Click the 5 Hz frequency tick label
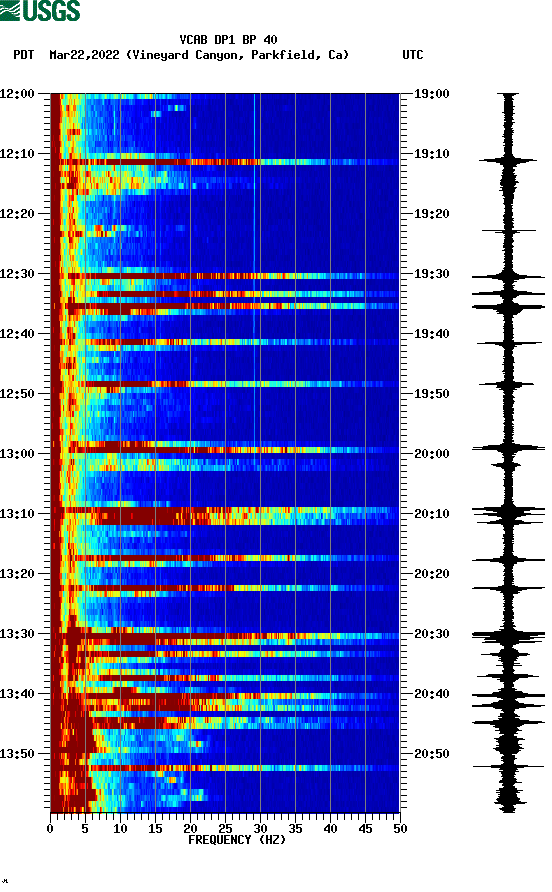 pos(85,829)
